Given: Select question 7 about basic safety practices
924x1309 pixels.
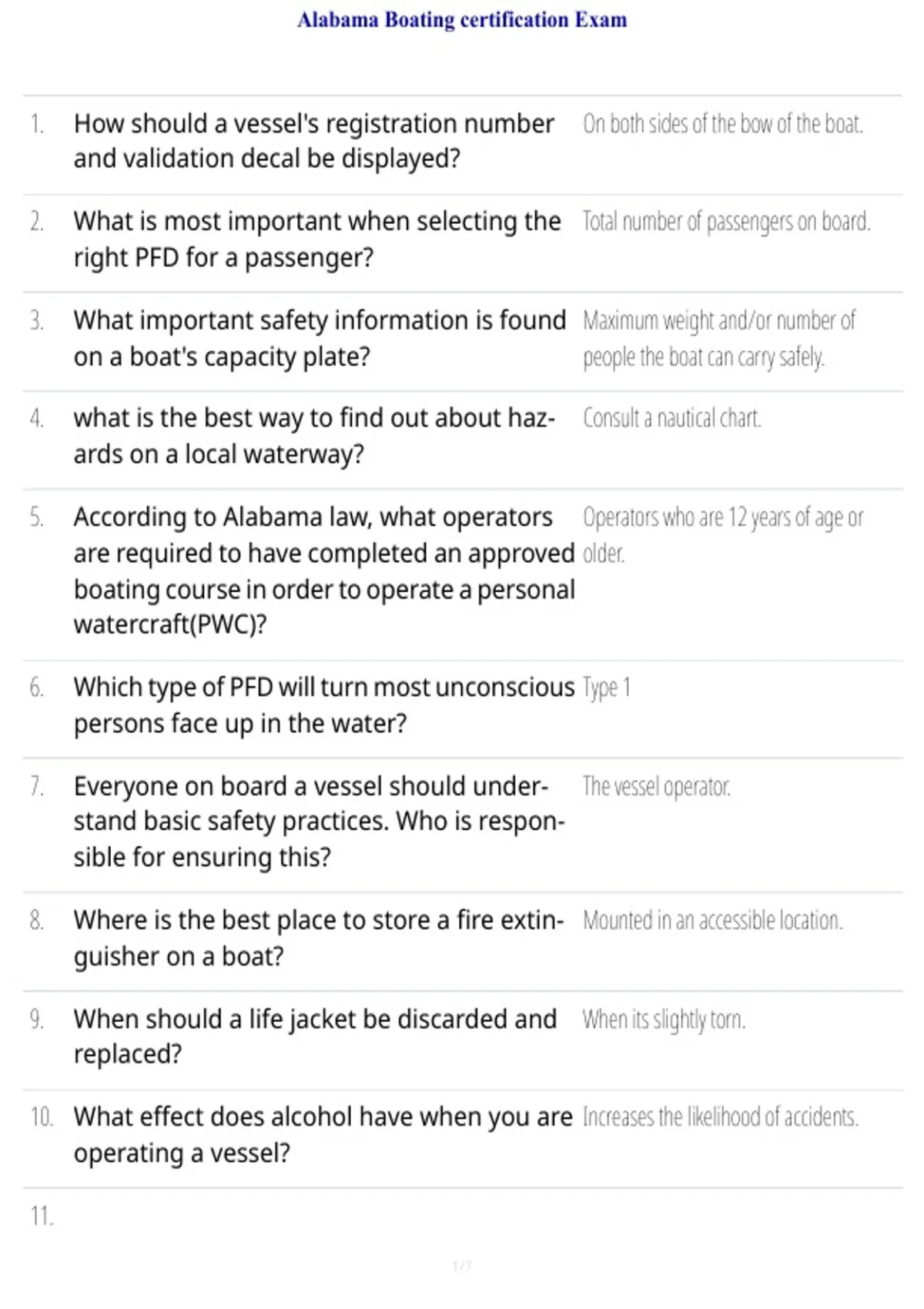Looking at the screenshot, I should 320,822.
